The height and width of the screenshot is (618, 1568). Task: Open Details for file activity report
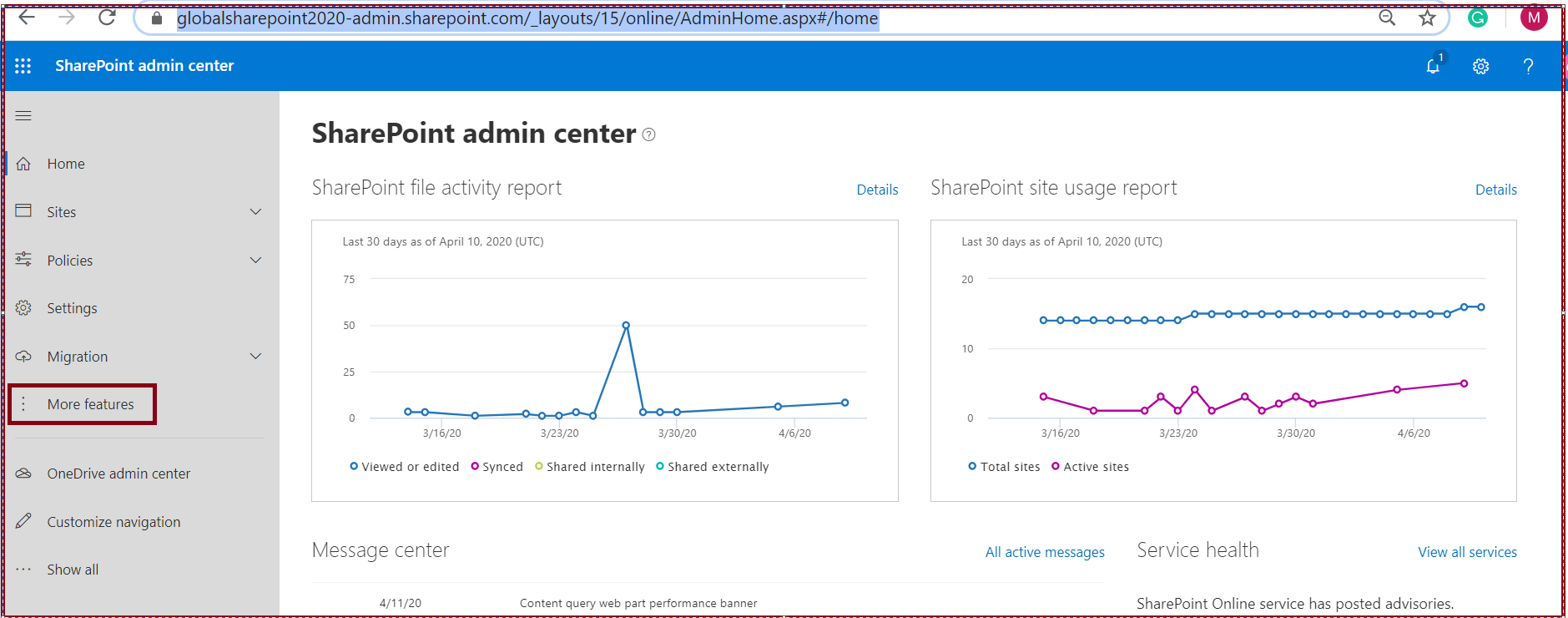pos(877,190)
